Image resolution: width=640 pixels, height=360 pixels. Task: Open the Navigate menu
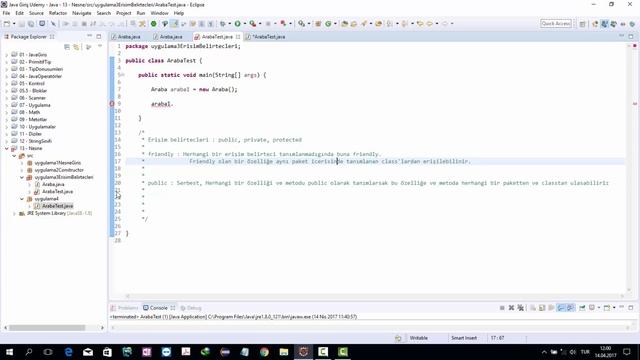[82, 13]
